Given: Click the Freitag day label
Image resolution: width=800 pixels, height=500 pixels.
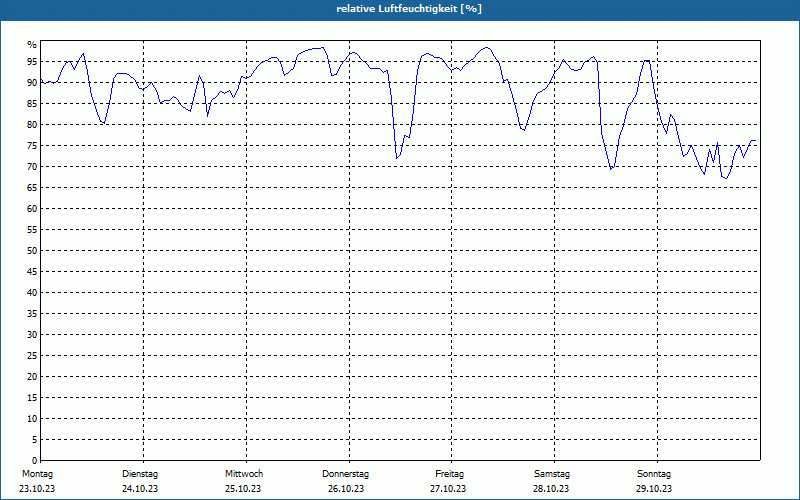Looking at the screenshot, I should [x=449, y=474].
